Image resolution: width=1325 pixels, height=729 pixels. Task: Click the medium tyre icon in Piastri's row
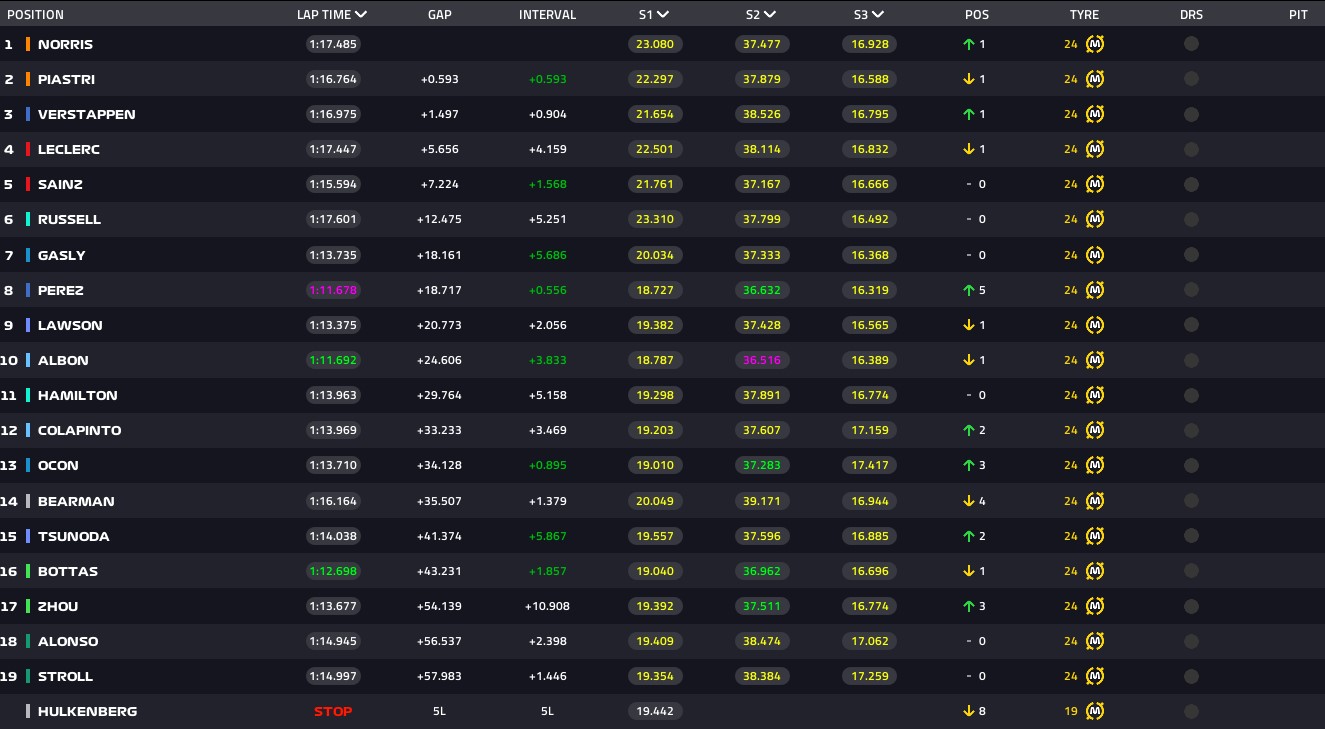pyautogui.click(x=1095, y=79)
